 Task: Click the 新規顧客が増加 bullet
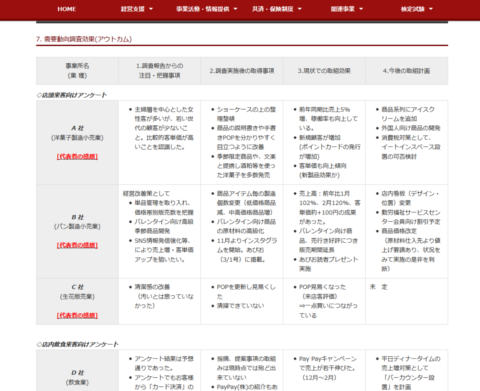pos(330,147)
